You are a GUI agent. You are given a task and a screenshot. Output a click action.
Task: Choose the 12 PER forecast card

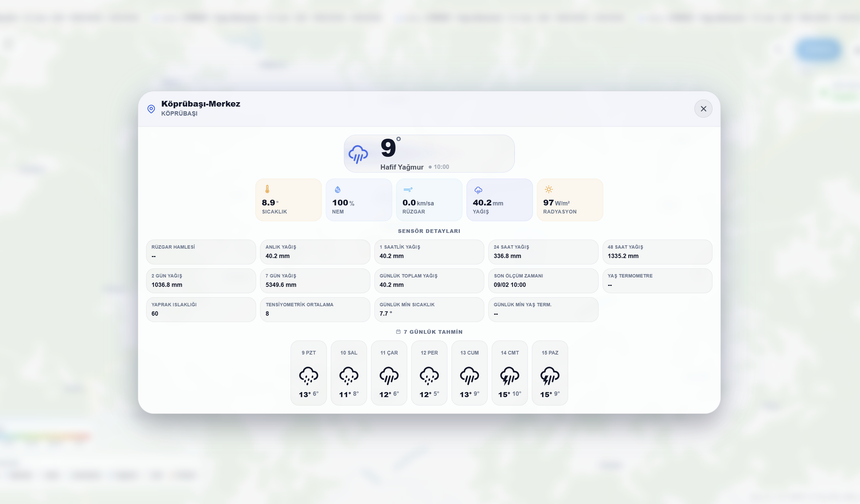[x=429, y=373]
